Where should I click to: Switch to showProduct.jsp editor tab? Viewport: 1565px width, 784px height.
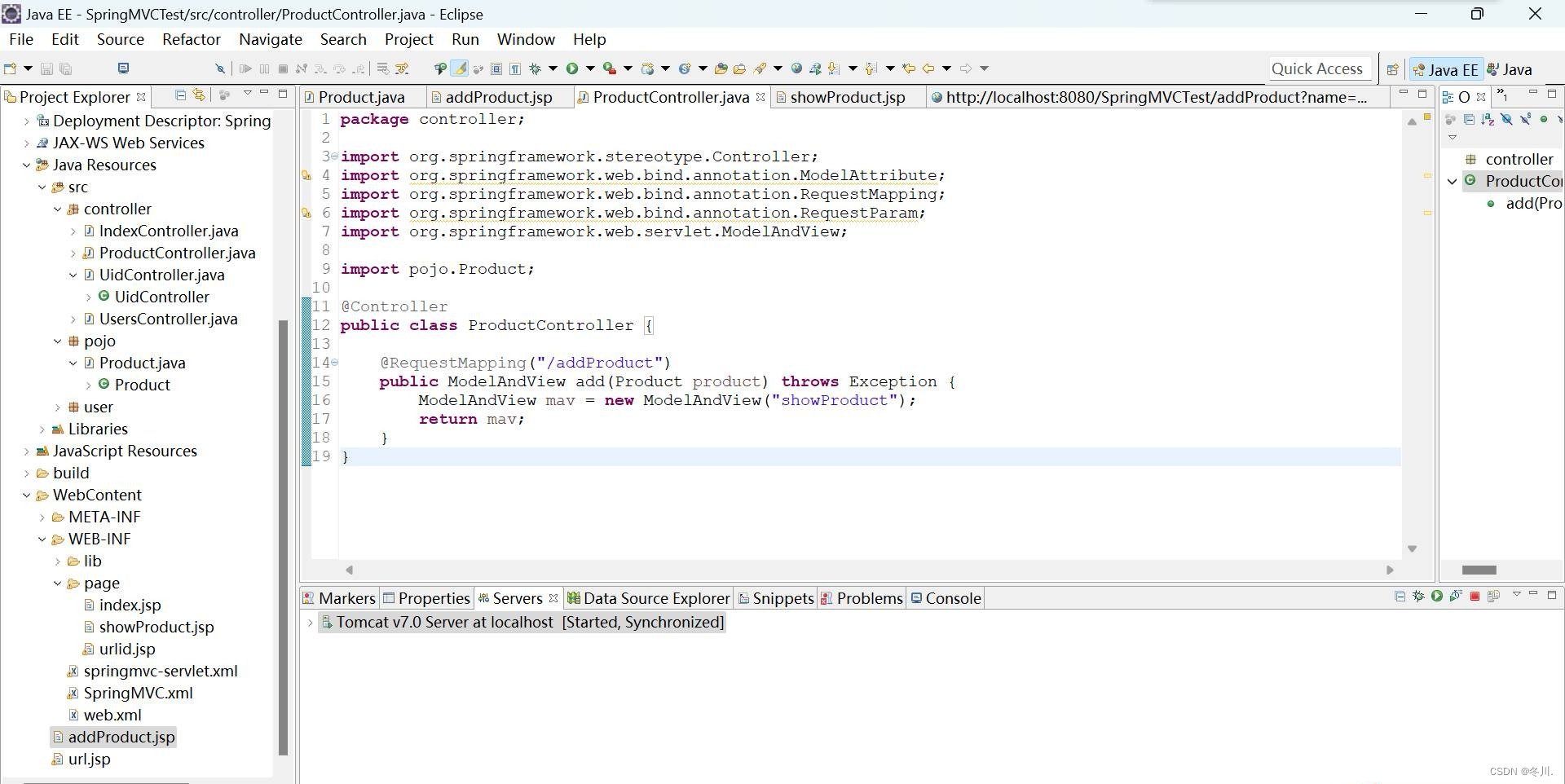tap(848, 97)
